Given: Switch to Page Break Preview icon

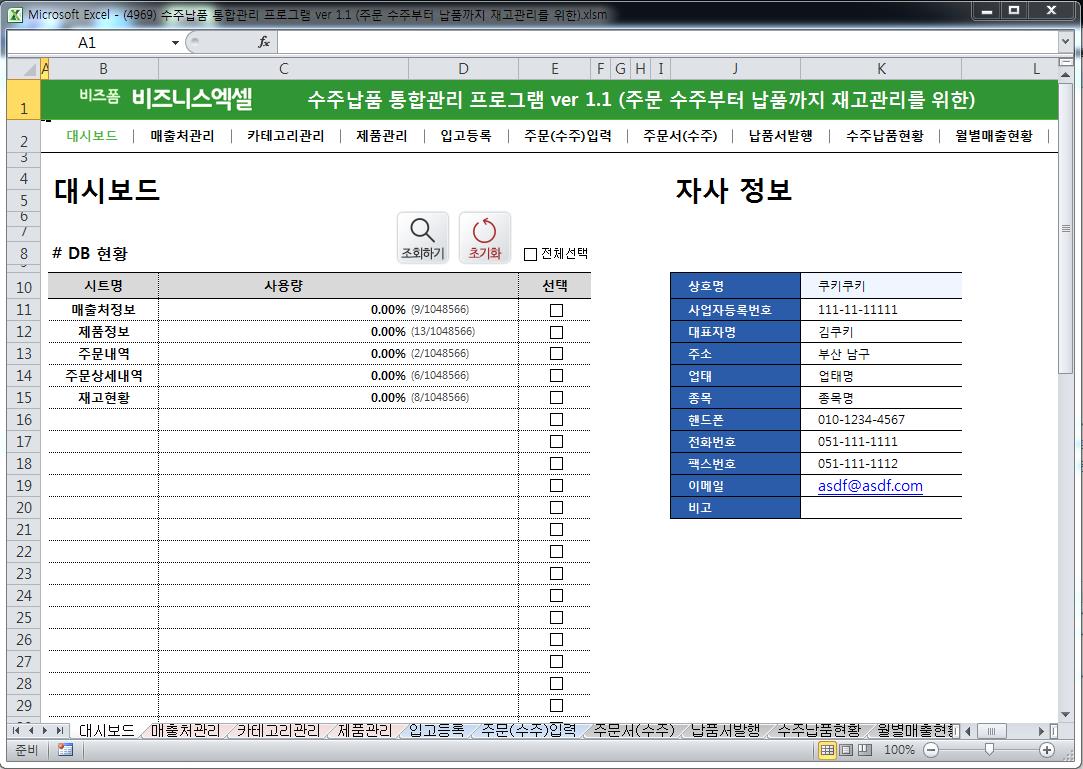Looking at the screenshot, I should click(x=864, y=750).
